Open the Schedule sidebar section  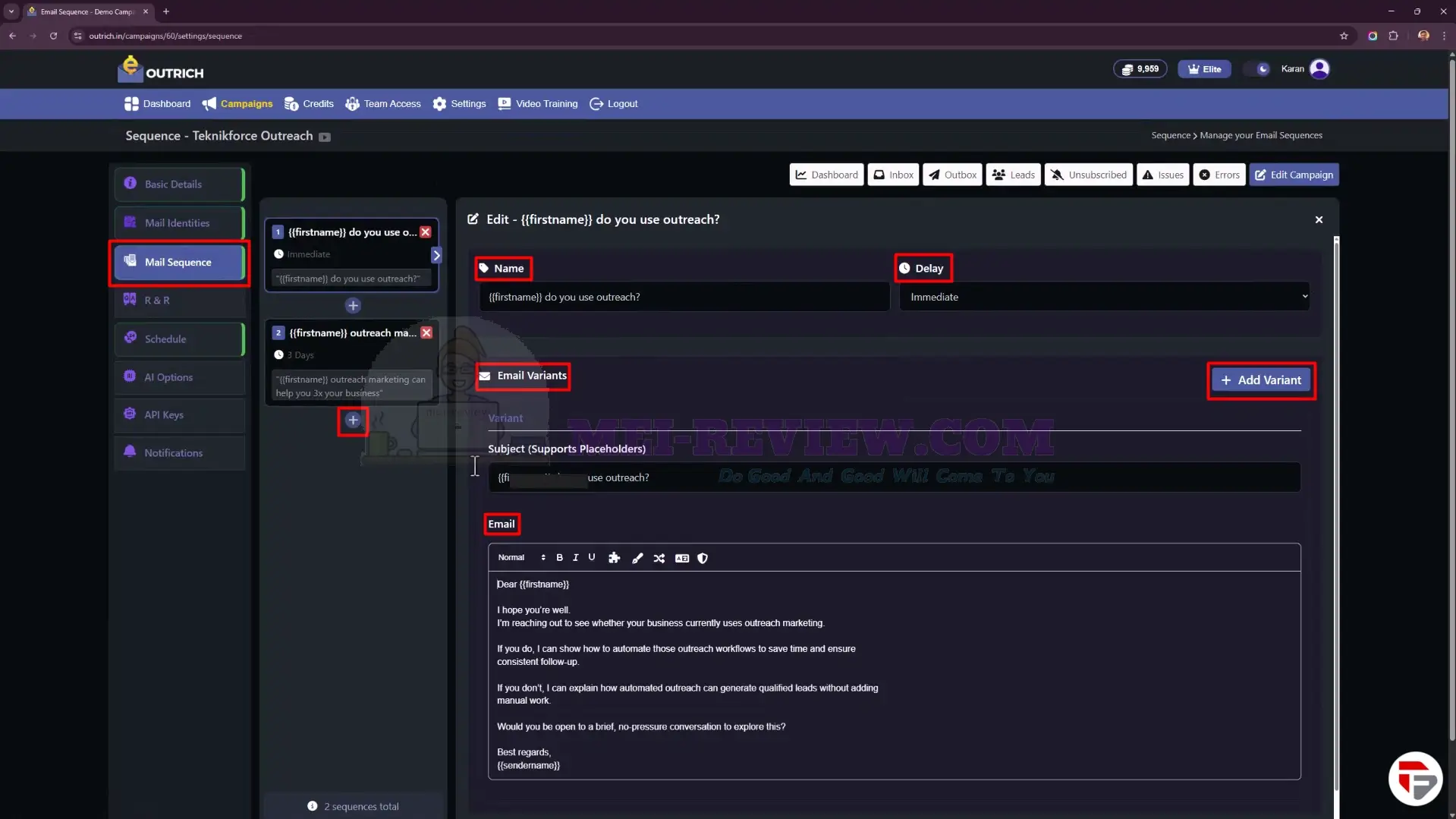click(179, 339)
